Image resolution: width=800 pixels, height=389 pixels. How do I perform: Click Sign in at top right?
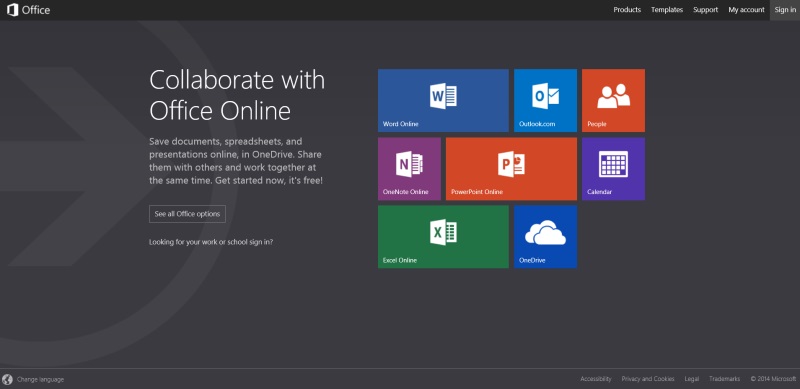click(x=785, y=10)
